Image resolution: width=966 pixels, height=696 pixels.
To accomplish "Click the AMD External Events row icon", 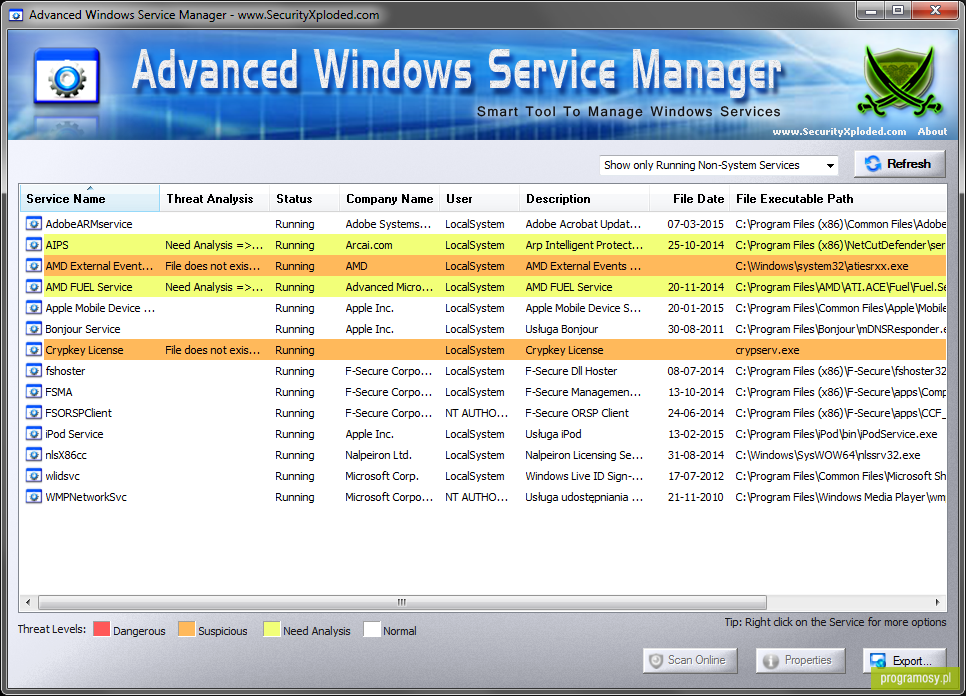I will tap(33, 265).
